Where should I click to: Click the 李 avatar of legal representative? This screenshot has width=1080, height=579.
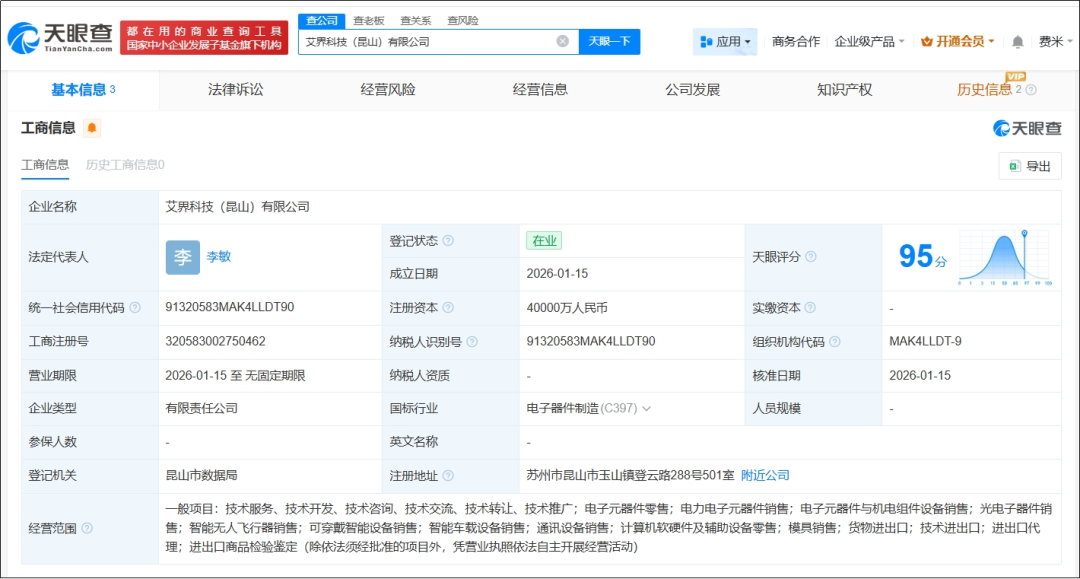click(183, 257)
